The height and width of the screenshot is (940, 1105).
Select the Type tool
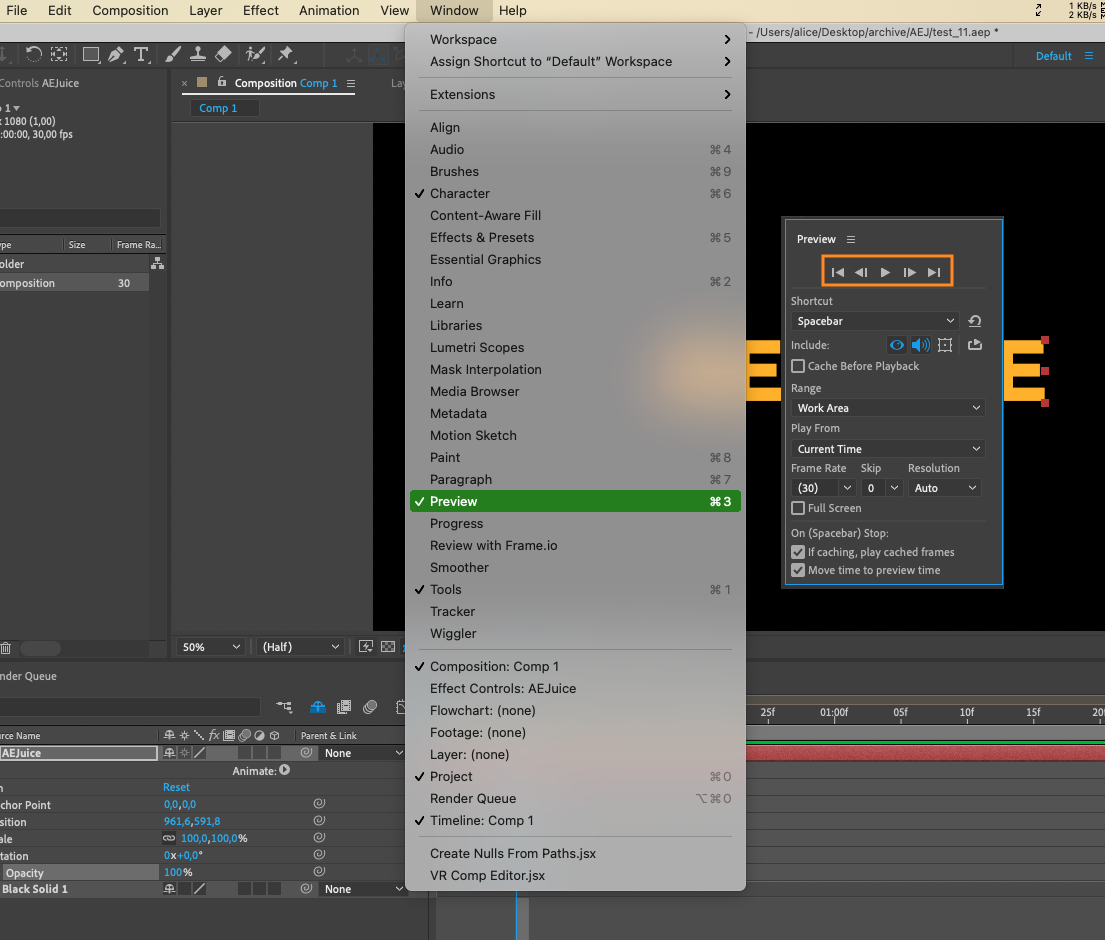[141, 54]
